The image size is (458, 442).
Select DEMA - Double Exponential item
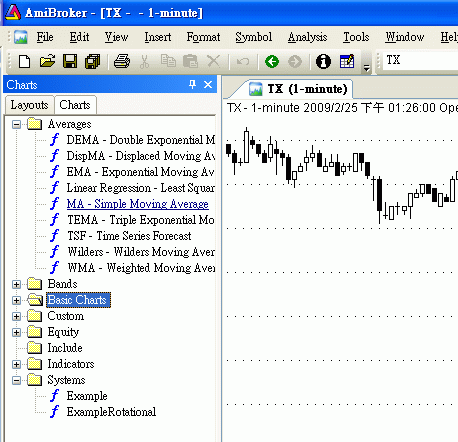141,140
